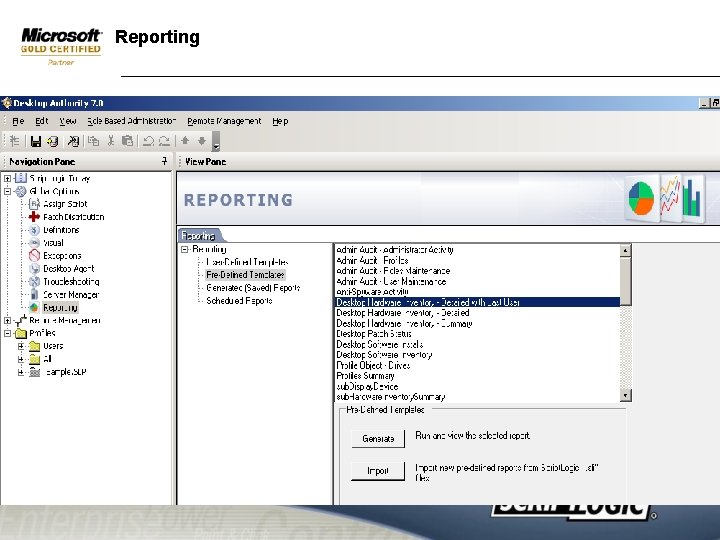
Task: Click the Users folder icon
Action: pos(34,346)
